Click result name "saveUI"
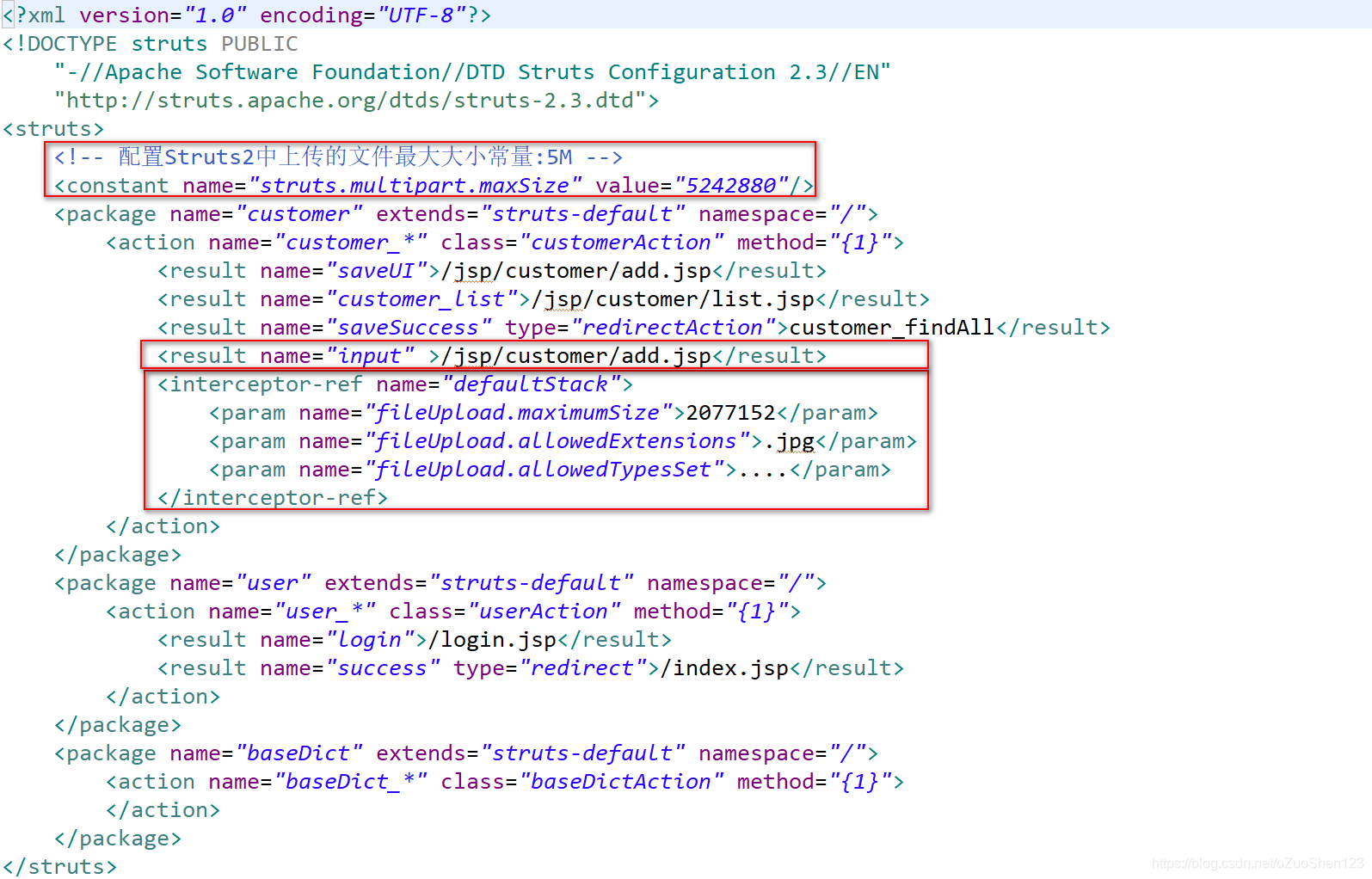This screenshot has height=879, width=1372. click(383, 271)
